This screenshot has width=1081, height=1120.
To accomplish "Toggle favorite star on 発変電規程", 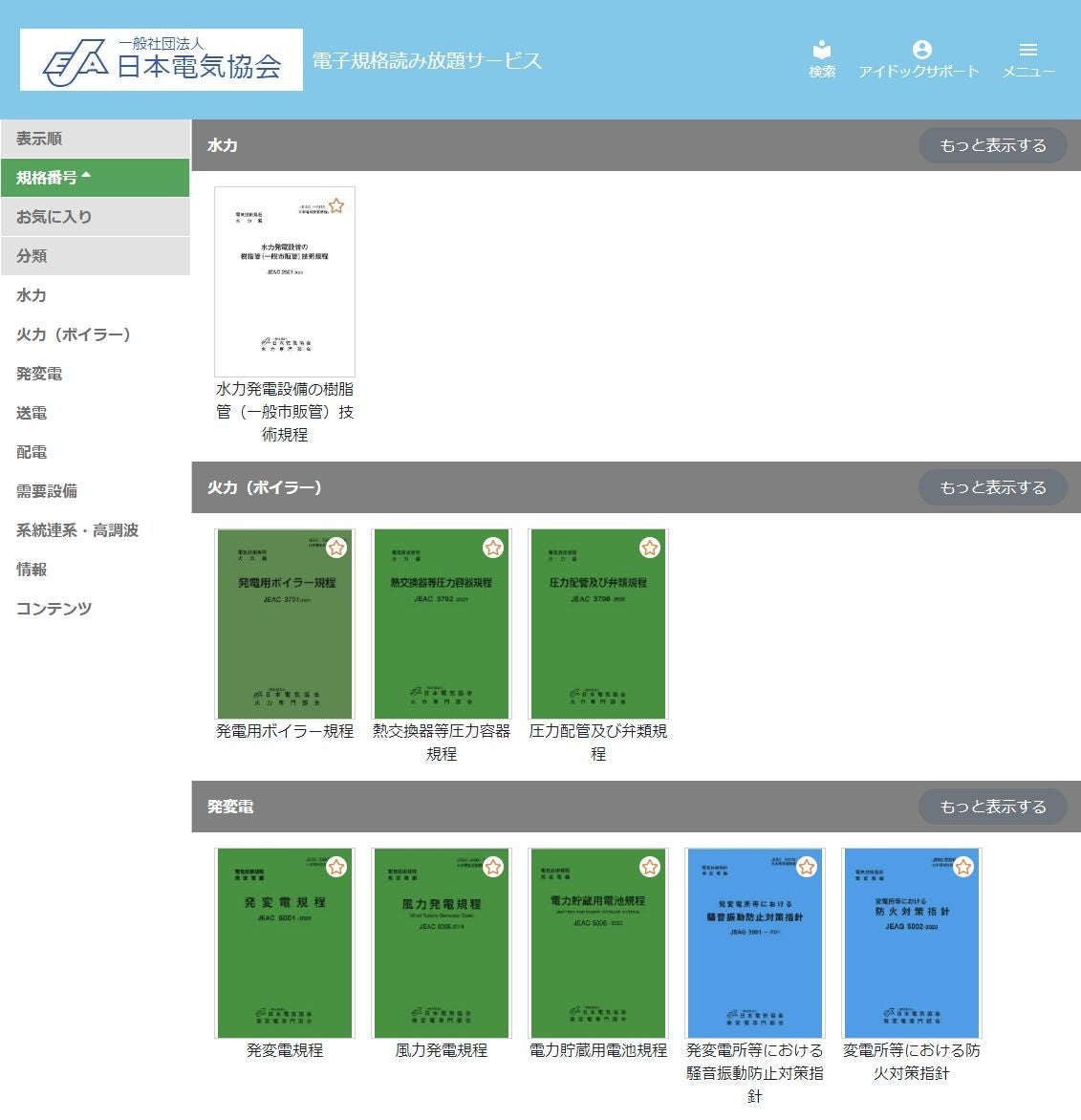I will 336,867.
